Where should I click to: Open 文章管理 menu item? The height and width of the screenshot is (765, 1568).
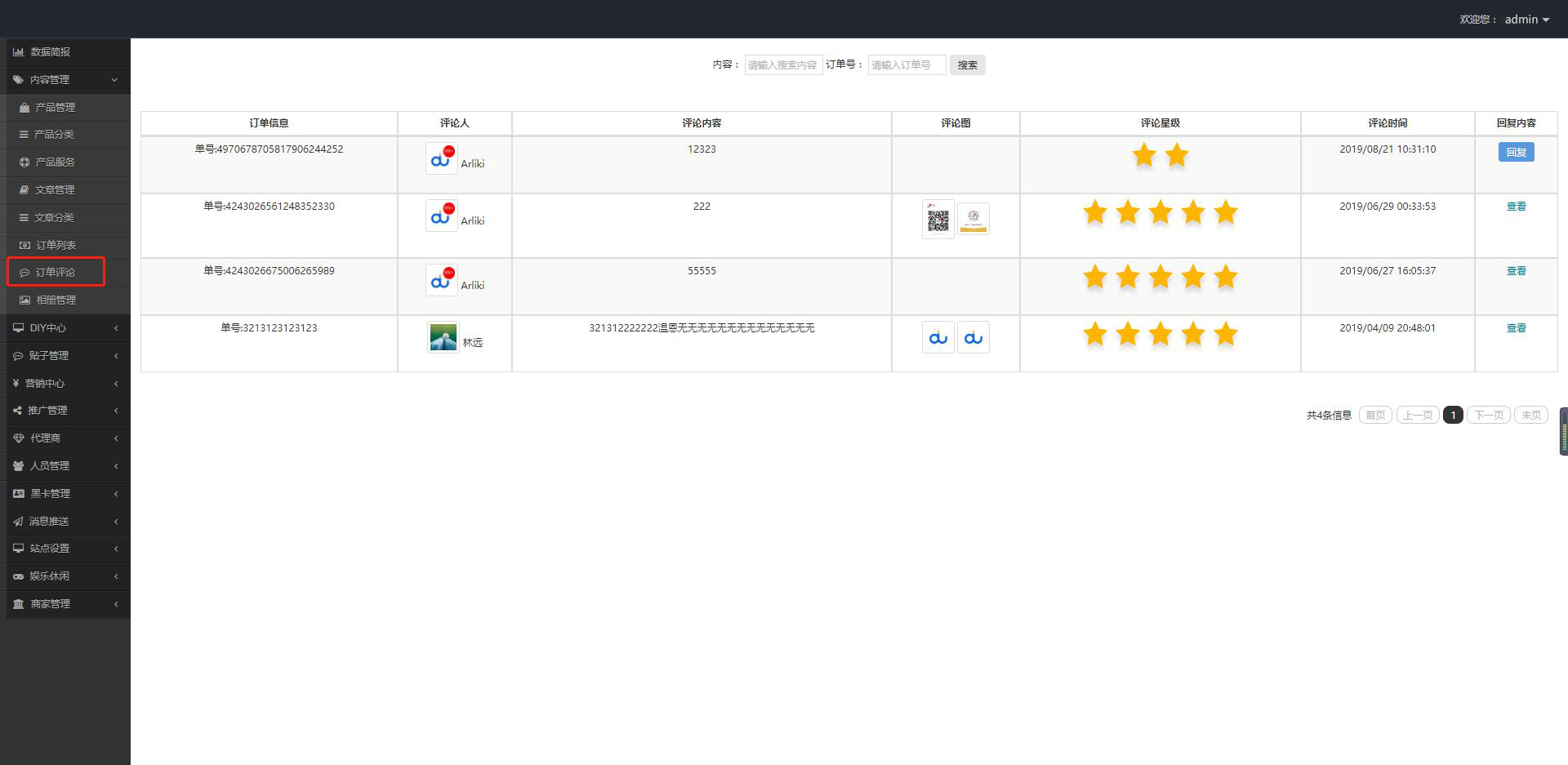tap(65, 190)
